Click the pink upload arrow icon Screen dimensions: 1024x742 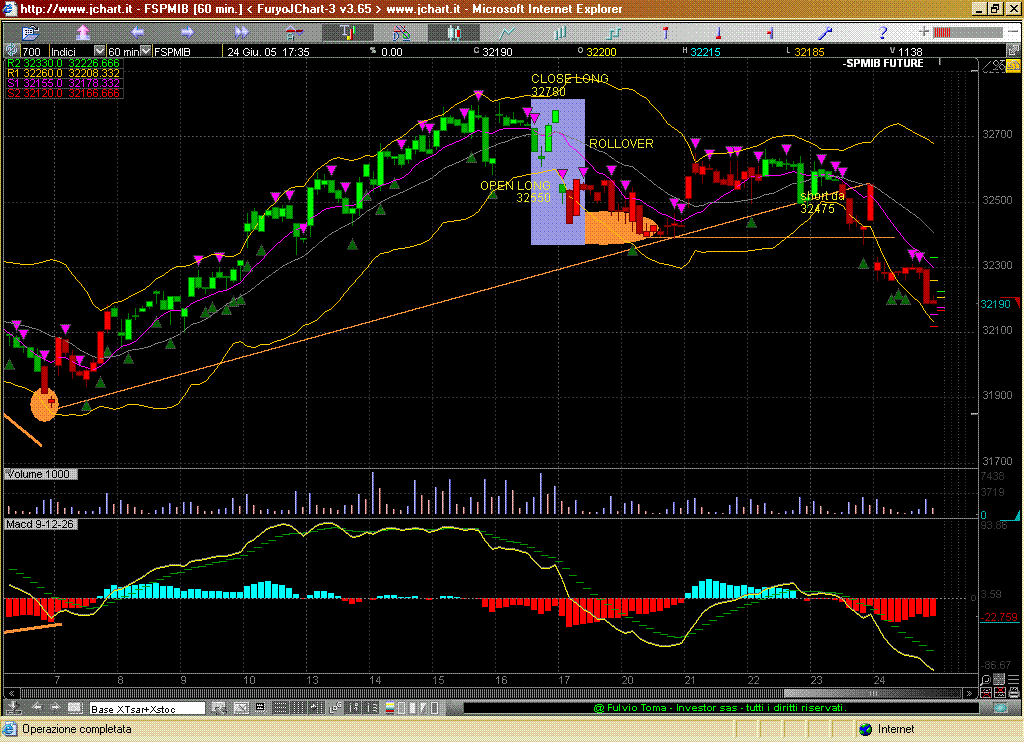point(84,33)
